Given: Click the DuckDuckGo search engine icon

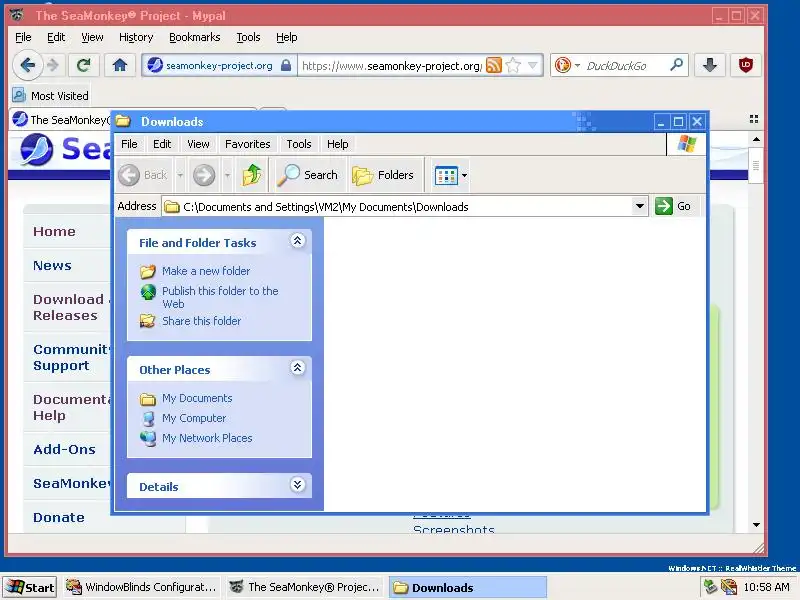Looking at the screenshot, I should tap(563, 65).
